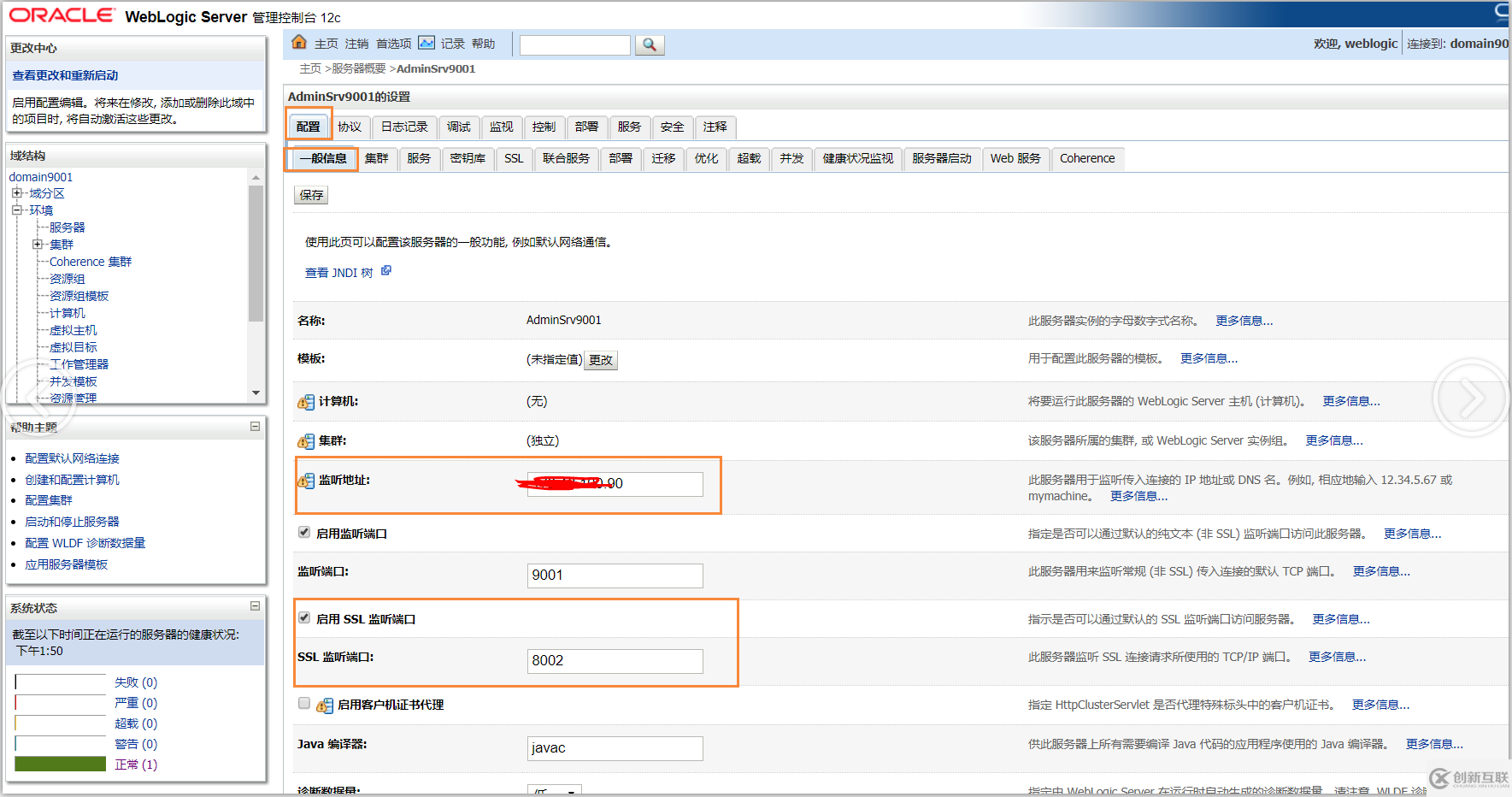Open 配置默认网络连接 help topic

(x=73, y=458)
